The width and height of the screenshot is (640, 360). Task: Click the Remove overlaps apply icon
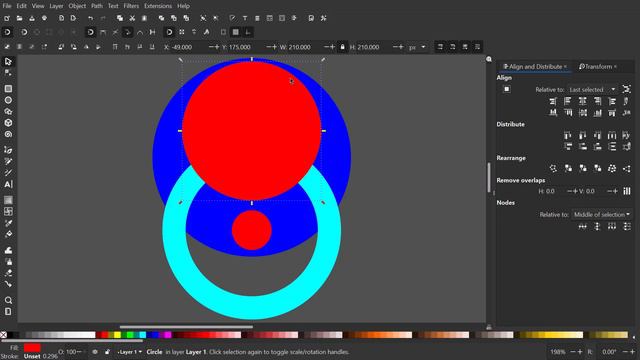[x=627, y=191]
